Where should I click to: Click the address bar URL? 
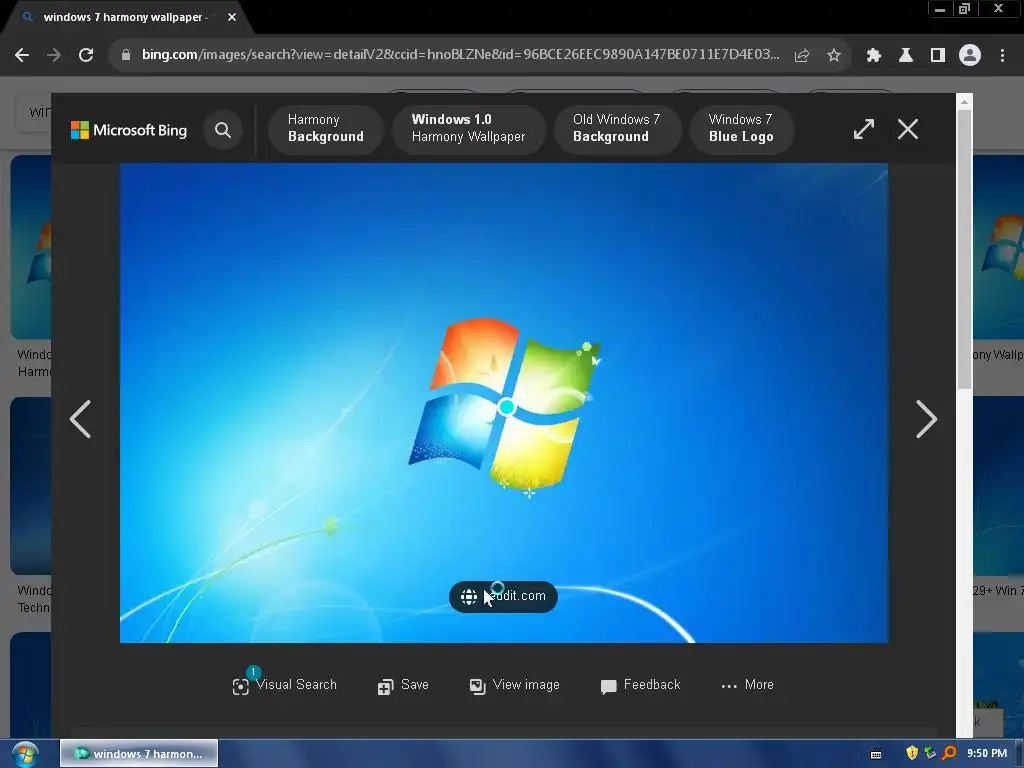460,55
